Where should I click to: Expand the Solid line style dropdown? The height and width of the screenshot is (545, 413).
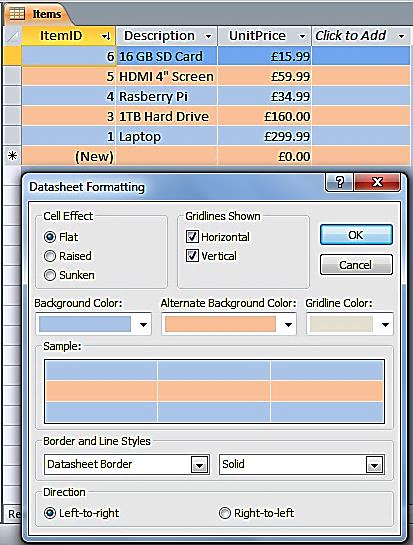374,465
